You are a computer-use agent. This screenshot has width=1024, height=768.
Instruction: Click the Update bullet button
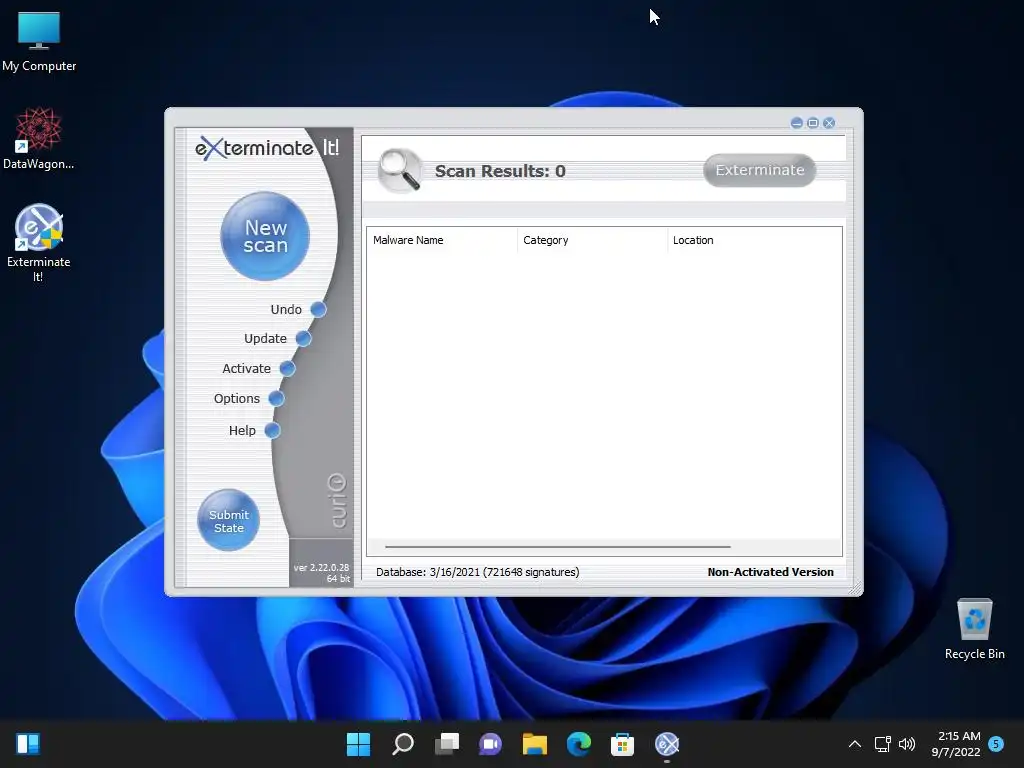pos(303,338)
